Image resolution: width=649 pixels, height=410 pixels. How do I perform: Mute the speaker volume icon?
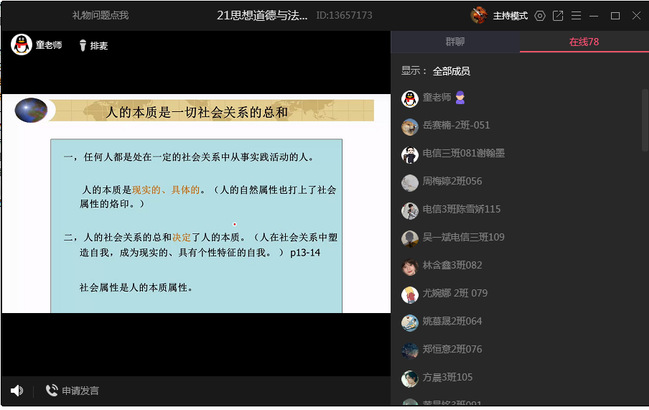pyautogui.click(x=17, y=390)
